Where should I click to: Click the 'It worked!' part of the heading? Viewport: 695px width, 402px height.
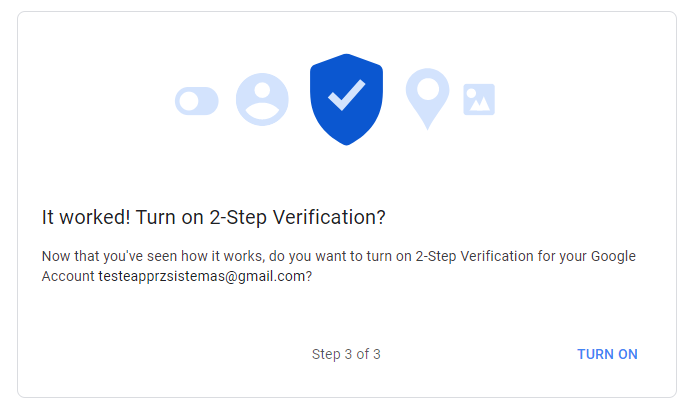pyautogui.click(x=86, y=217)
